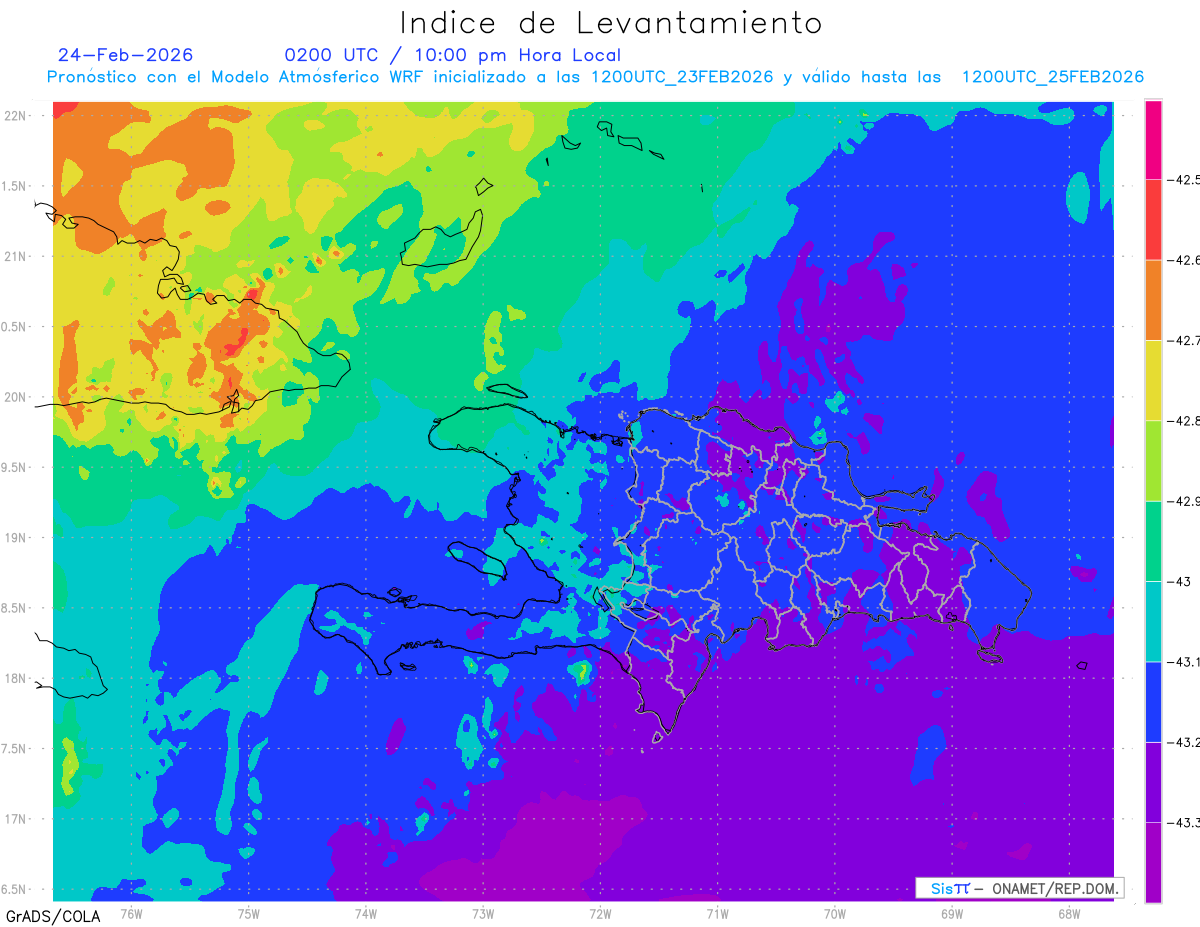Image resolution: width=1200 pixels, height=927 pixels.
Task: Pick the green color bar swatch below -42.9
Action: pyautogui.click(x=1153, y=541)
